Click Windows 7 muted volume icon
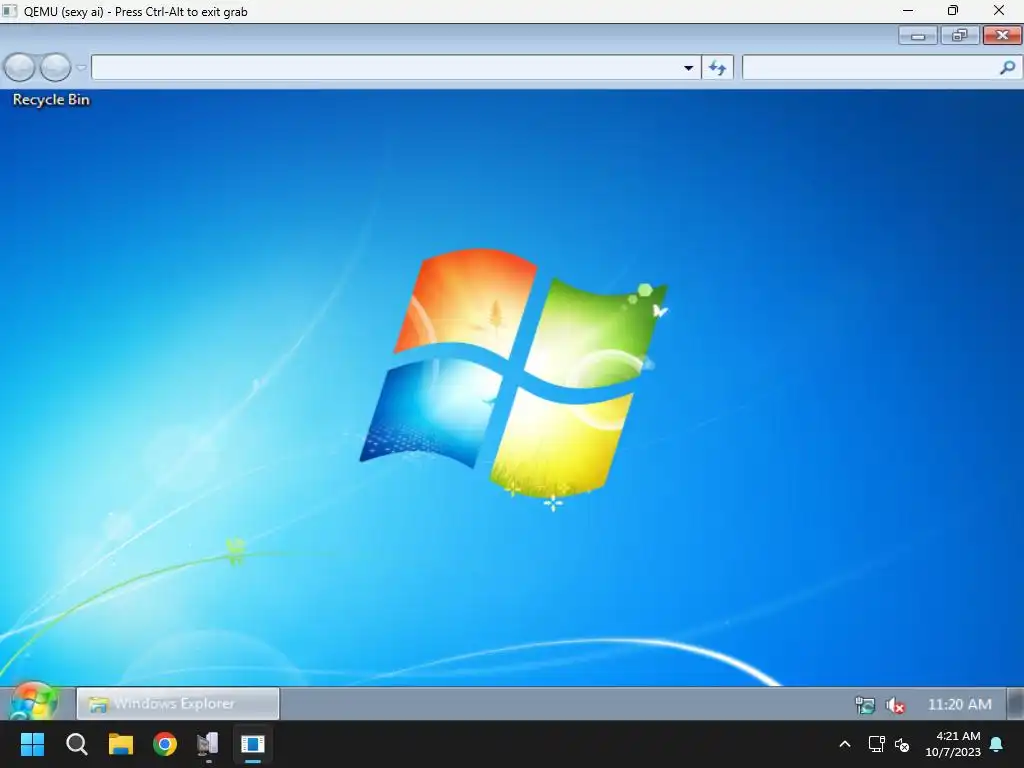Image resolution: width=1024 pixels, height=768 pixels. point(895,705)
